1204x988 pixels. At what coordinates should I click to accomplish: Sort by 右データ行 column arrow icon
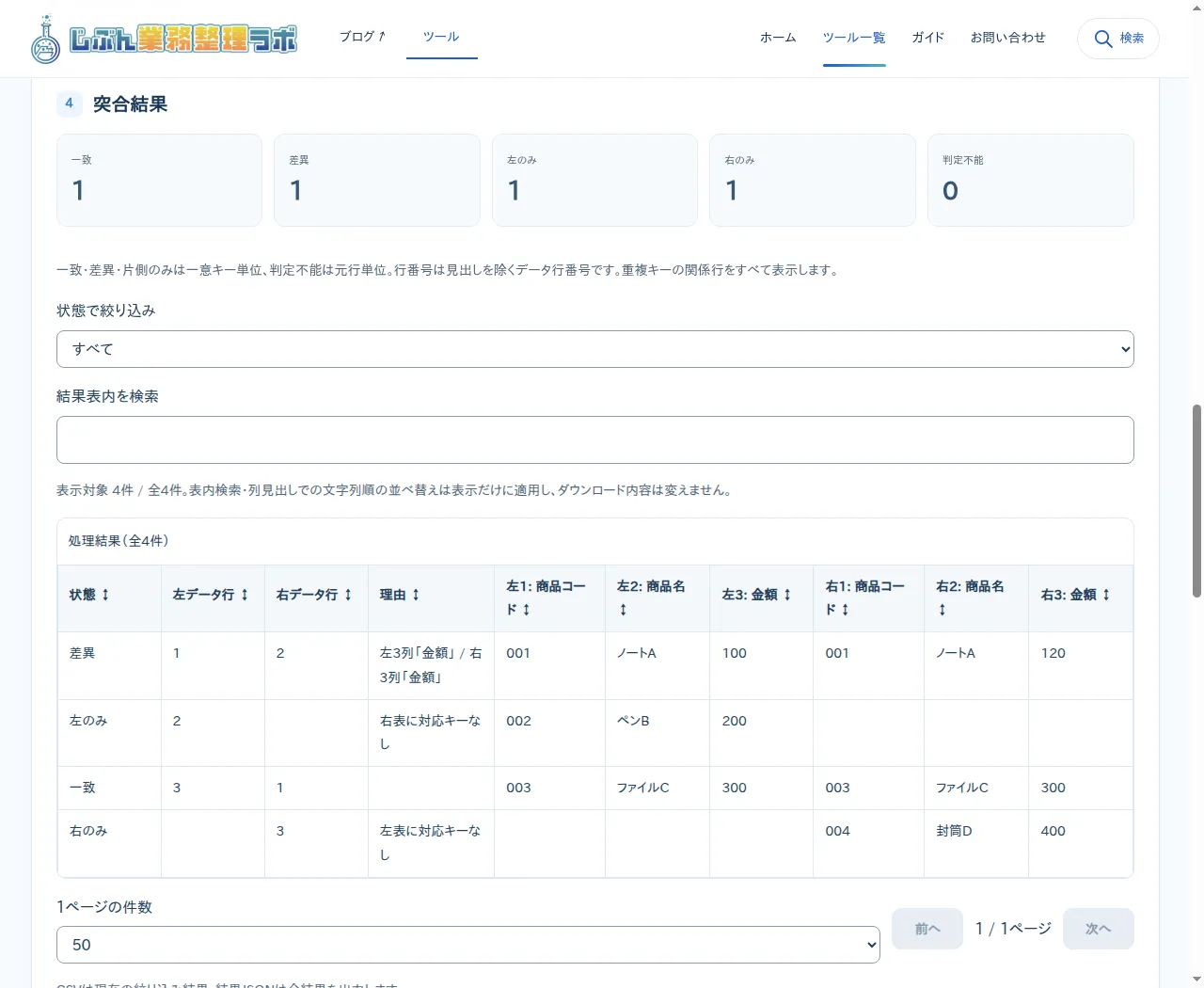point(348,595)
